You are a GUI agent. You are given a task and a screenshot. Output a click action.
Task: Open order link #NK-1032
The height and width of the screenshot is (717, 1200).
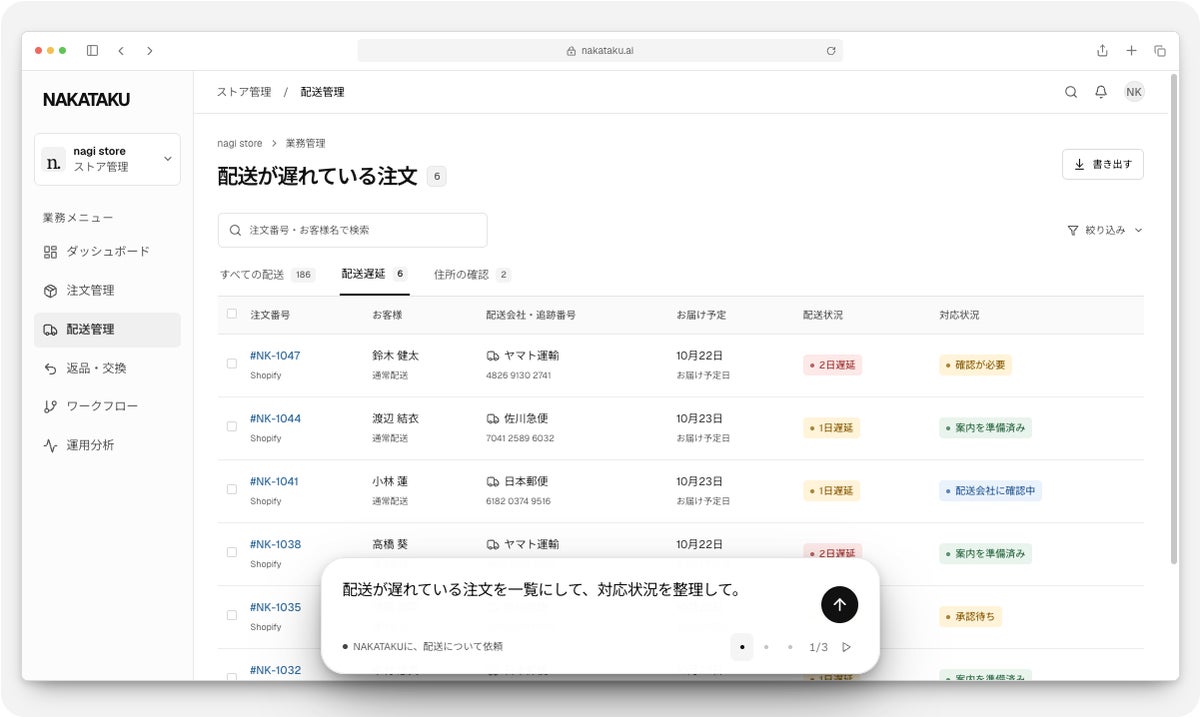275,670
